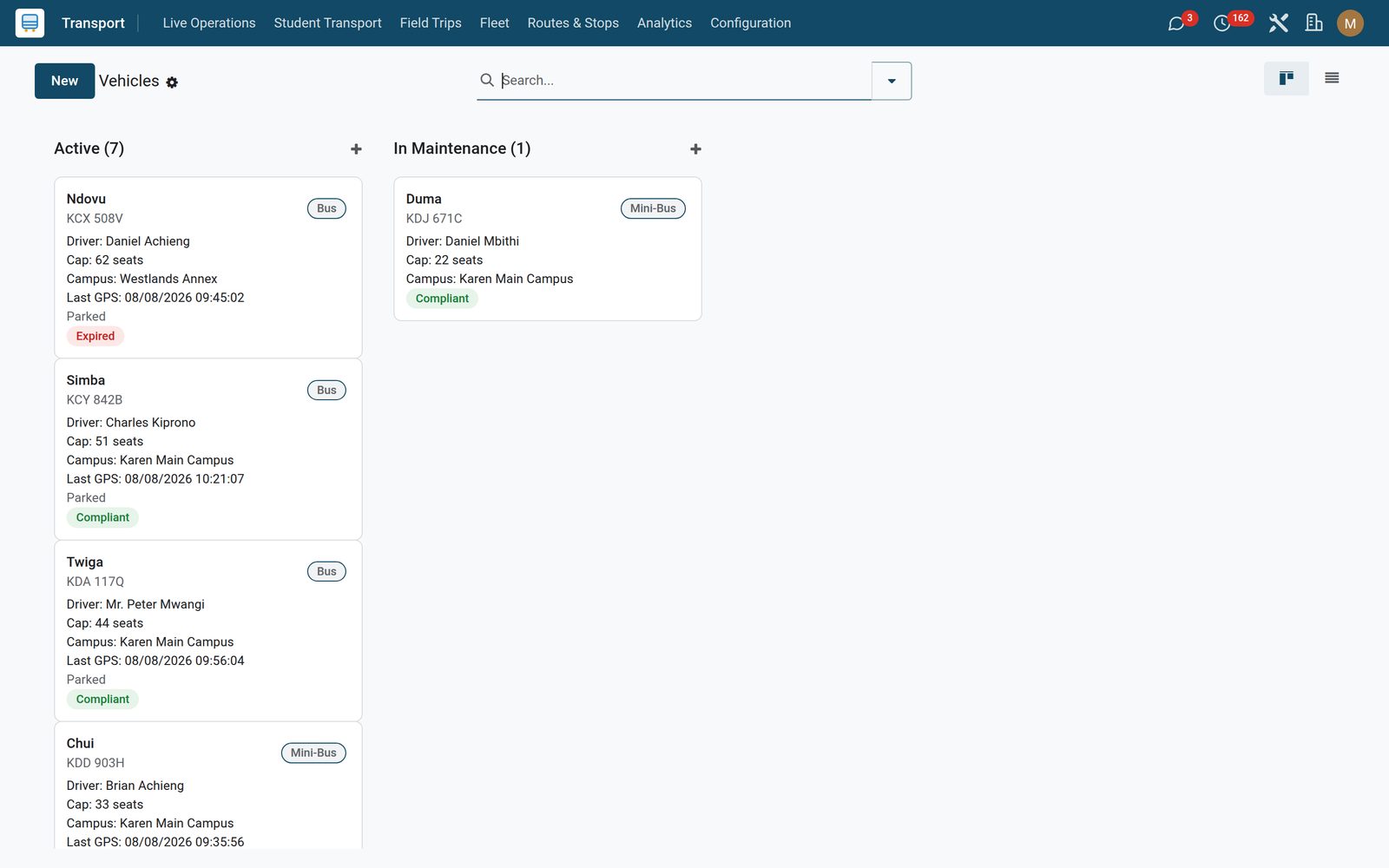This screenshot has height=868, width=1389.
Task: Focus the Search input field
Action: click(684, 80)
